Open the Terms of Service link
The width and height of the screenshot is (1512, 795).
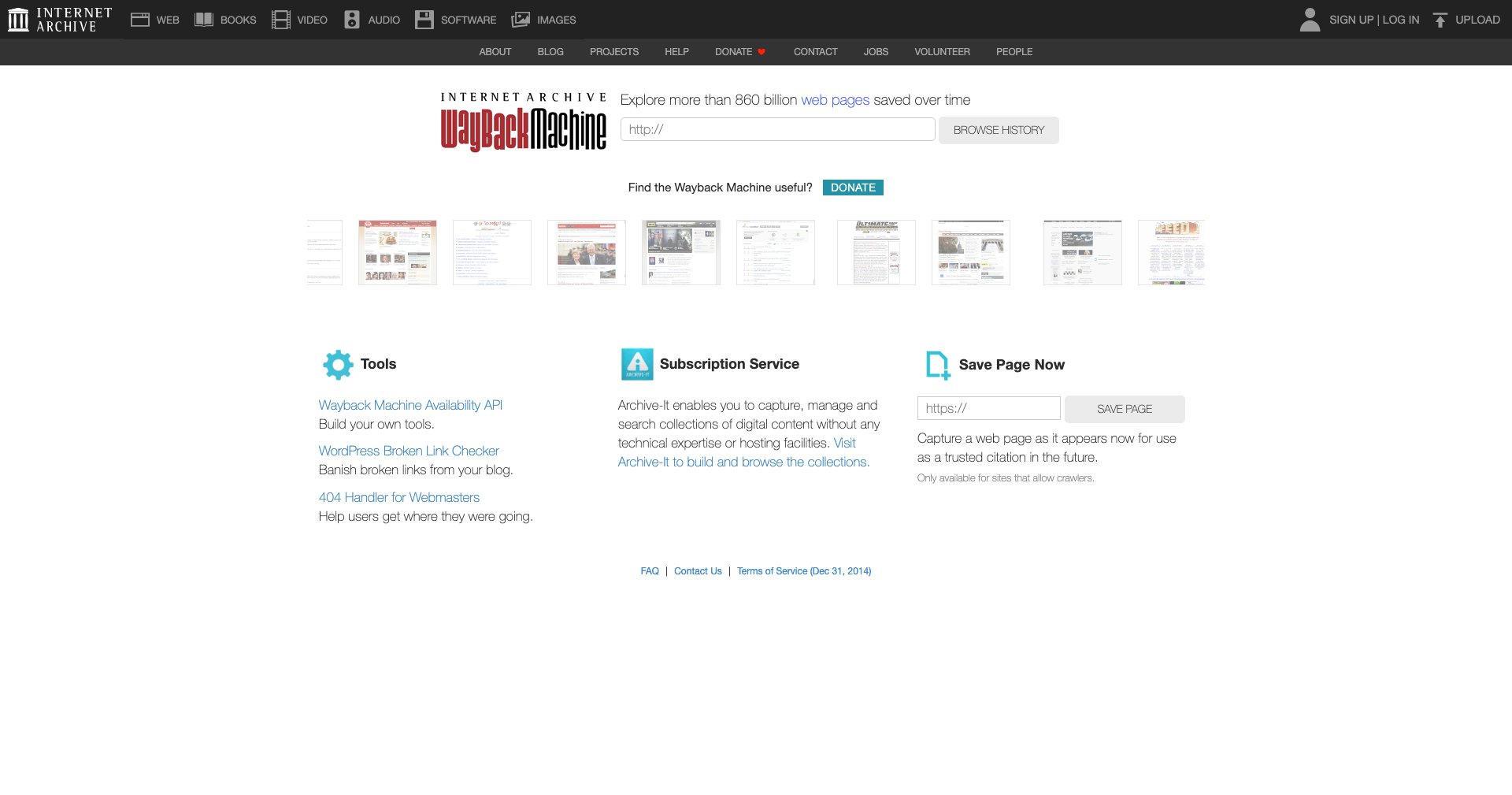click(x=803, y=570)
